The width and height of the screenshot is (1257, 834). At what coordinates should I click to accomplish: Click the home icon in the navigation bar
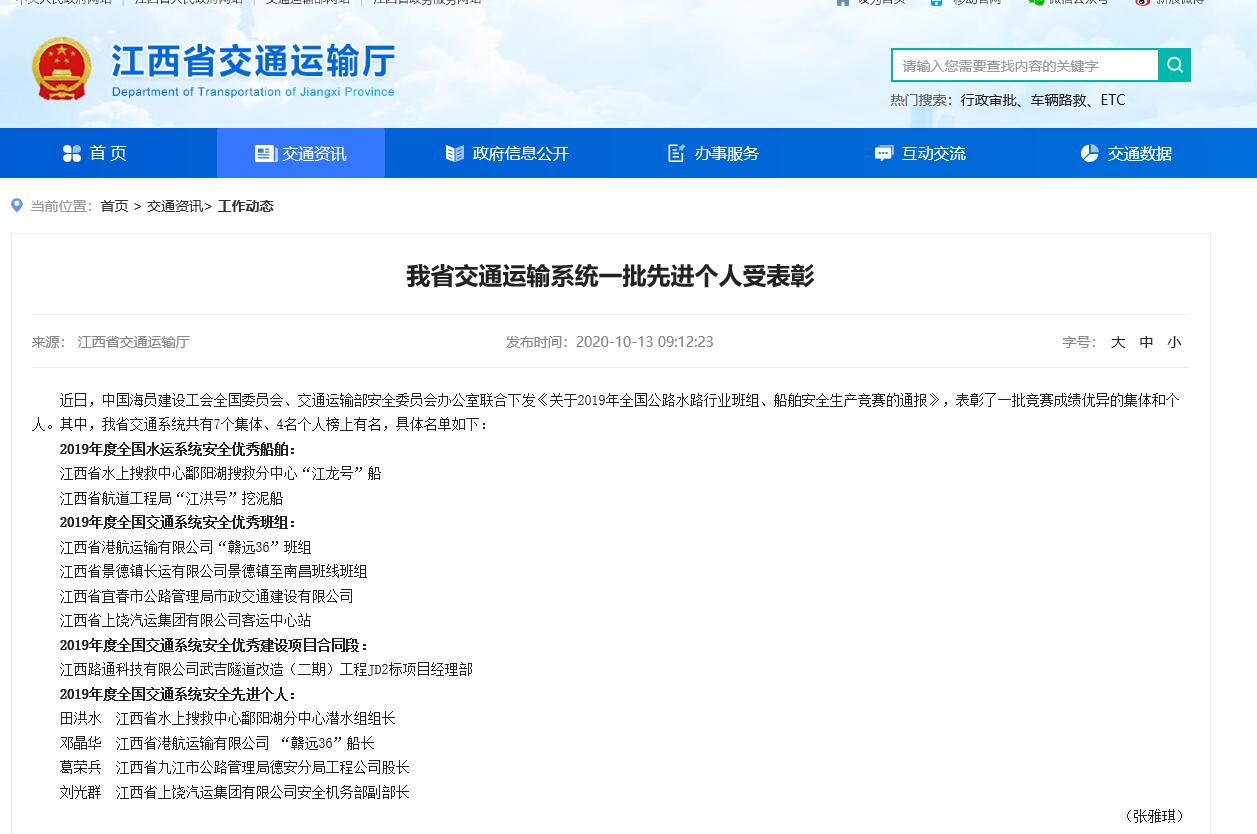72,153
